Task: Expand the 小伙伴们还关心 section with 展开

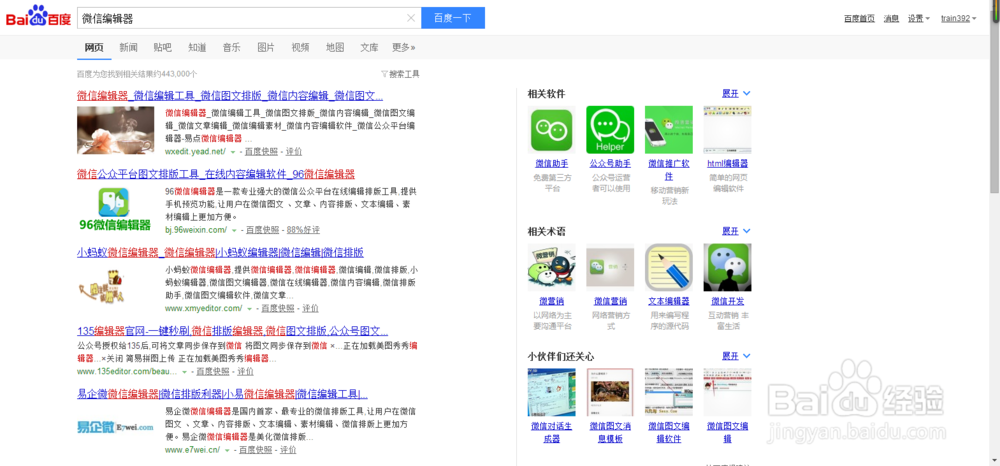Action: click(736, 356)
